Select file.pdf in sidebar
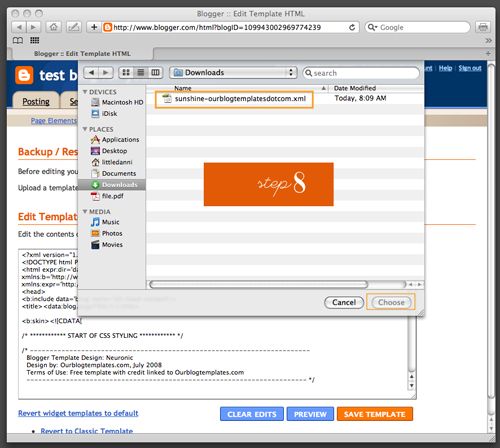The height and width of the screenshot is (448, 500). point(107,196)
